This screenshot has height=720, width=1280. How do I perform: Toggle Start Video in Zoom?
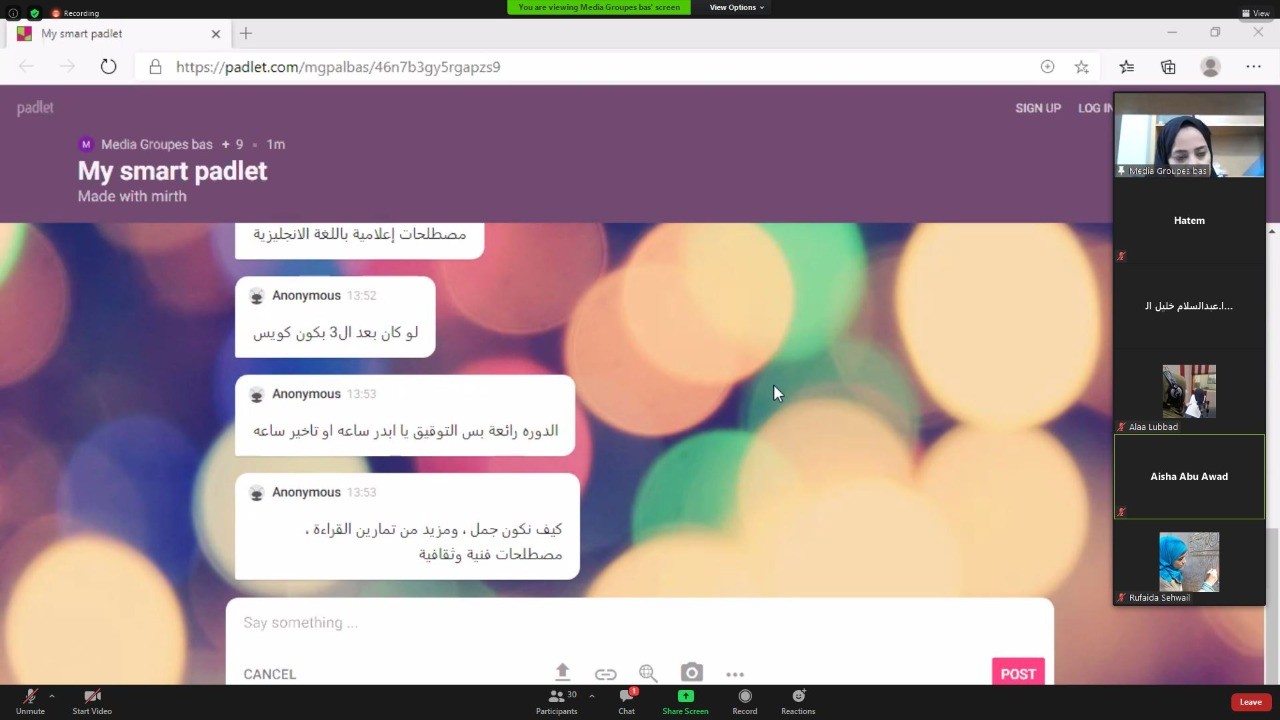click(x=92, y=701)
